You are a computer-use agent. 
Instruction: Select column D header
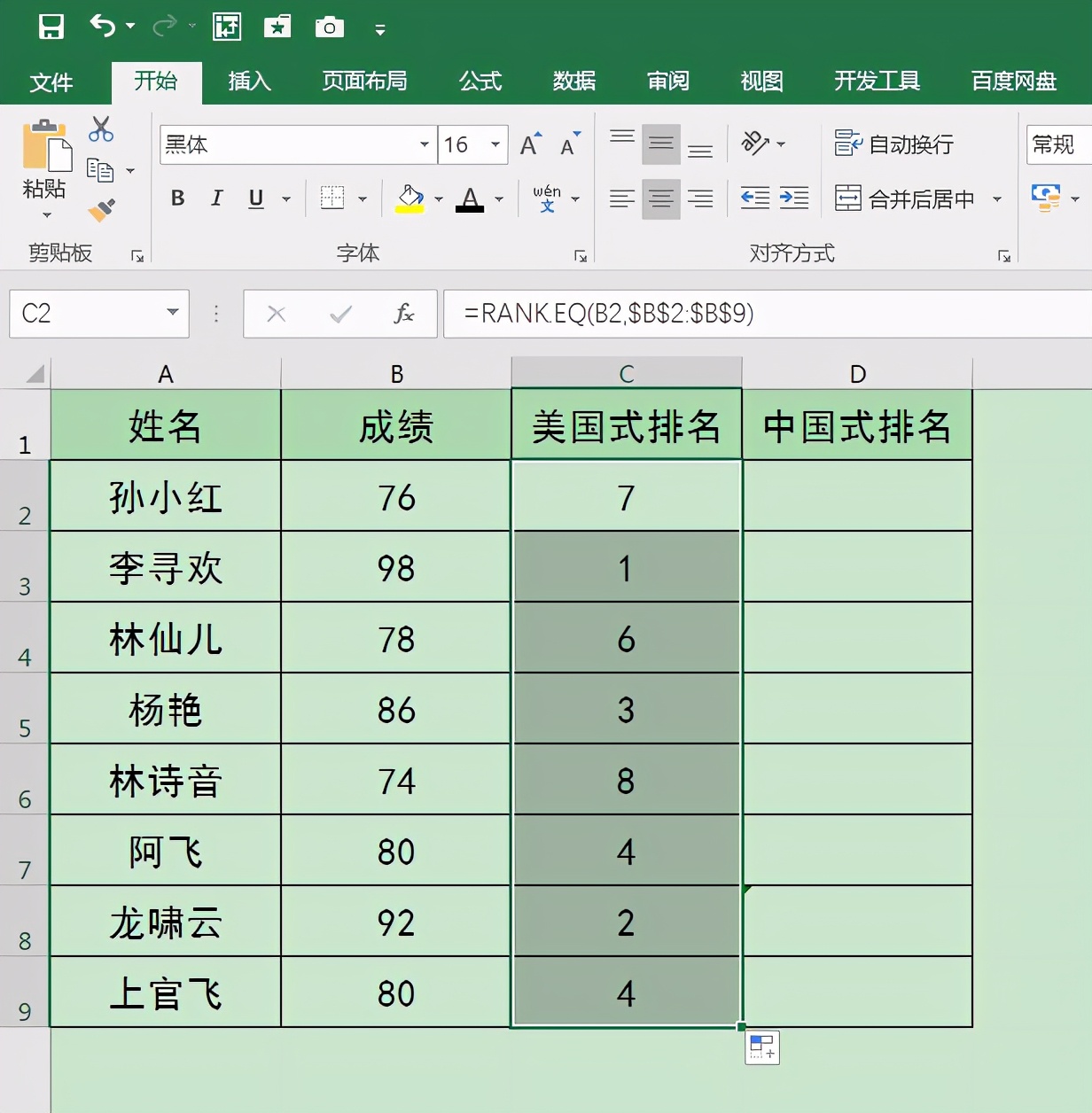857,373
